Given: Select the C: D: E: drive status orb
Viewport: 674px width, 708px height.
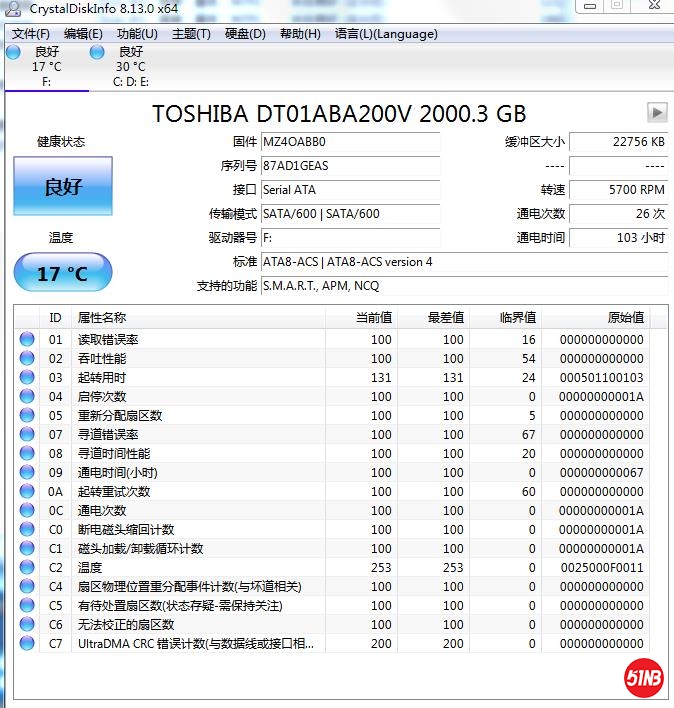Looking at the screenshot, I should click(x=97, y=52).
